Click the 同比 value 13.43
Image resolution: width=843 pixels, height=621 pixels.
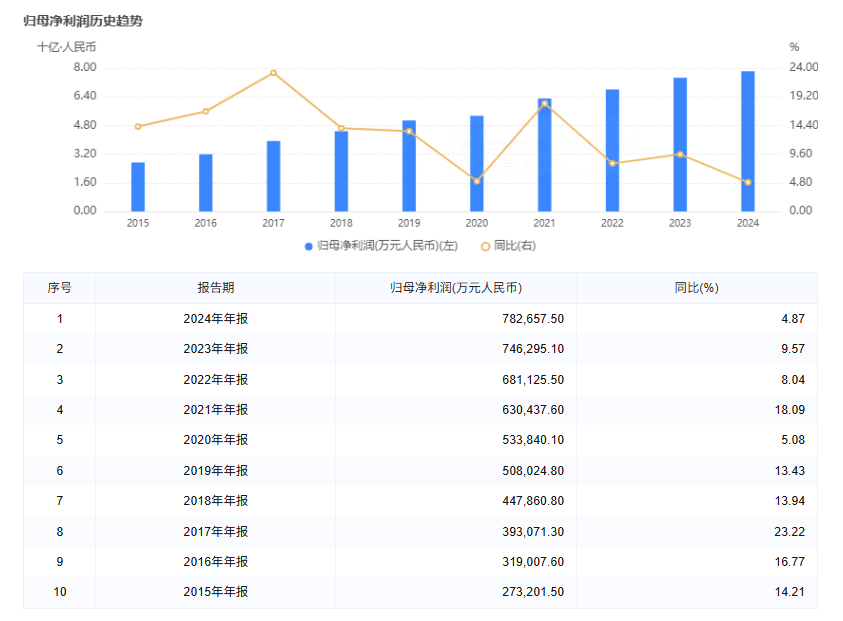pos(789,470)
